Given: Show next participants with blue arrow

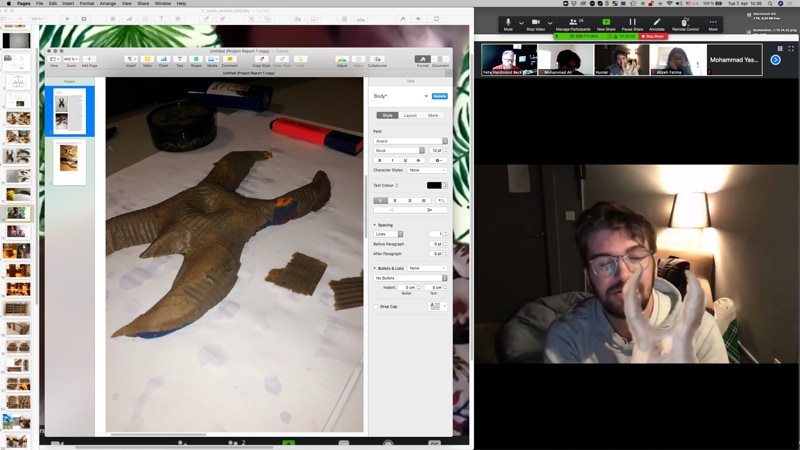Looking at the screenshot, I should tap(776, 60).
